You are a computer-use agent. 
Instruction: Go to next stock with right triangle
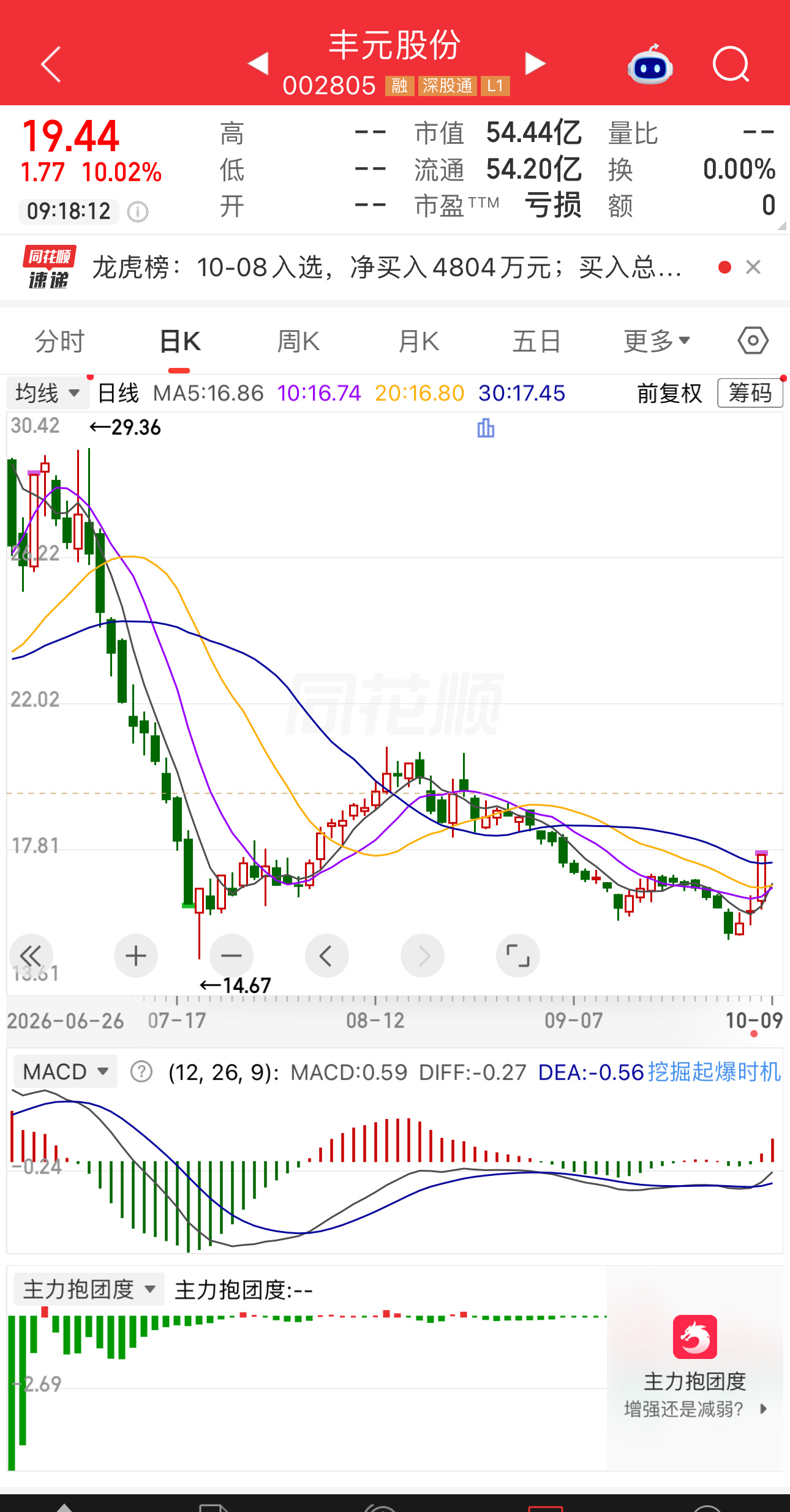tap(535, 63)
